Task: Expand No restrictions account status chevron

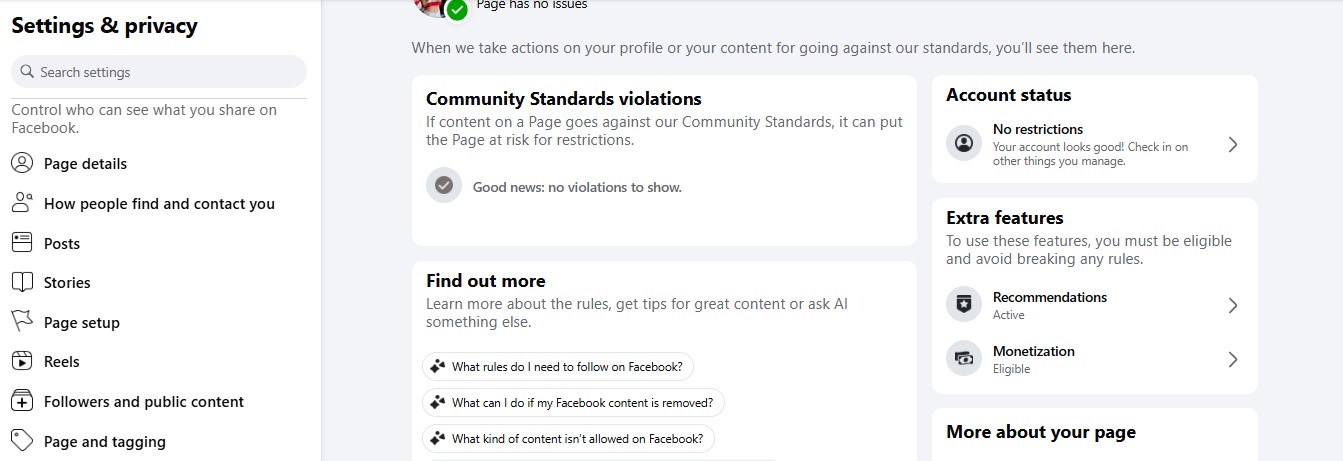Action: (1233, 144)
